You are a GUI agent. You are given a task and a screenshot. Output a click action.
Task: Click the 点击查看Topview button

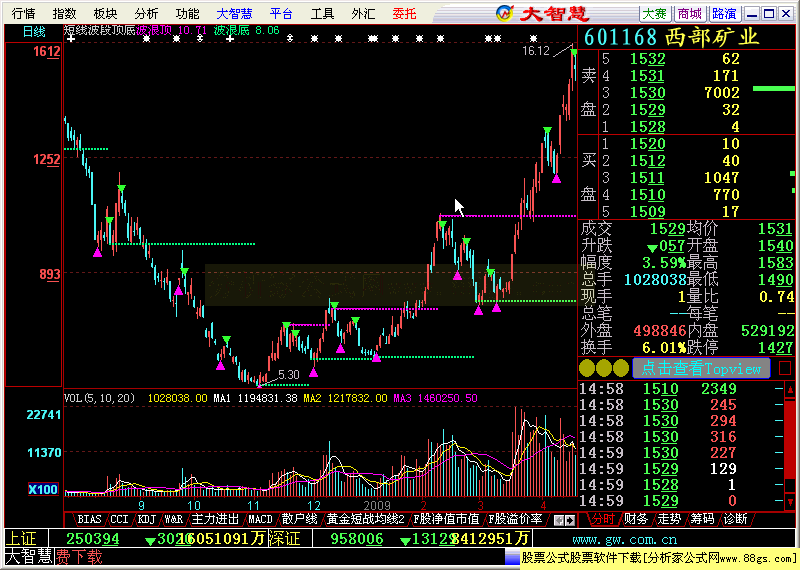click(701, 368)
